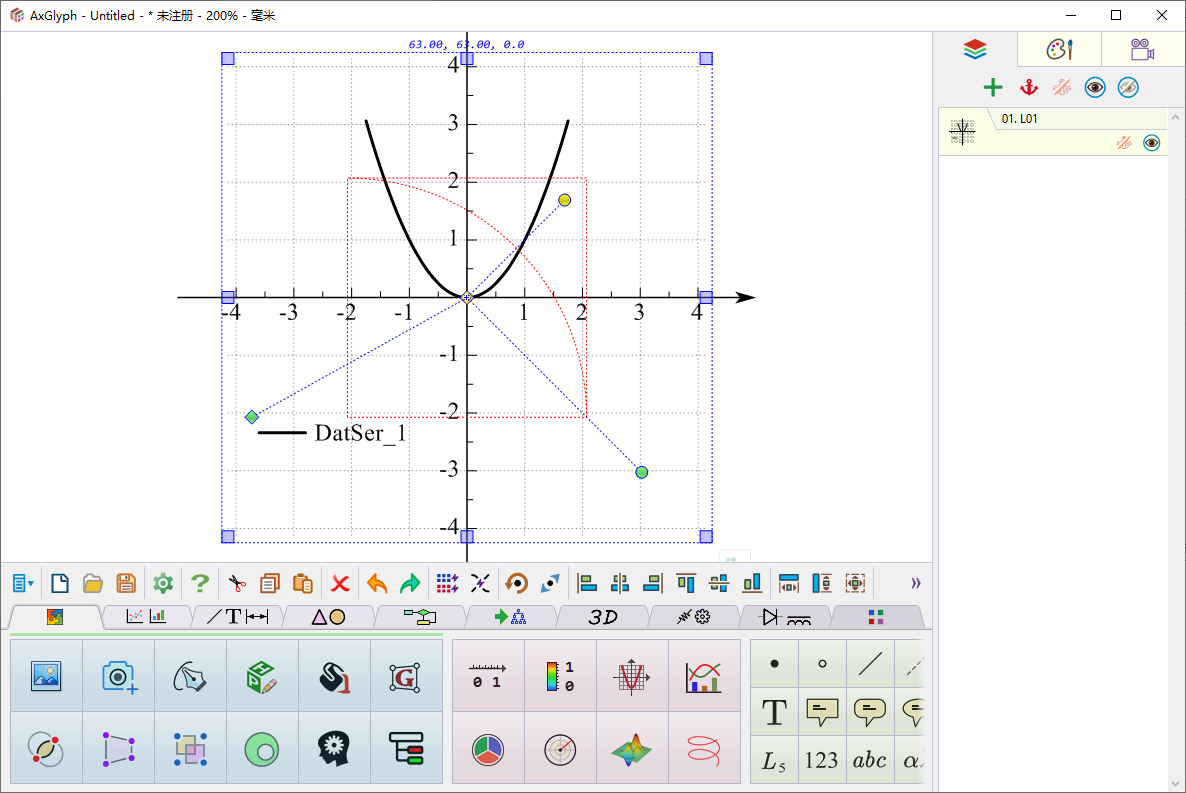Open the palette and brush panel tab
This screenshot has height=793, width=1186.
[x=1059, y=49]
